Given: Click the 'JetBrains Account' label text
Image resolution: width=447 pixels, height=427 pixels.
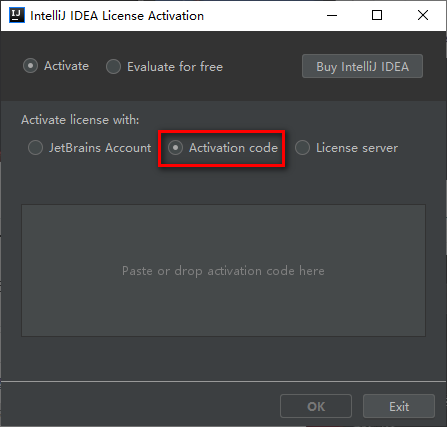Looking at the screenshot, I should [x=100, y=148].
